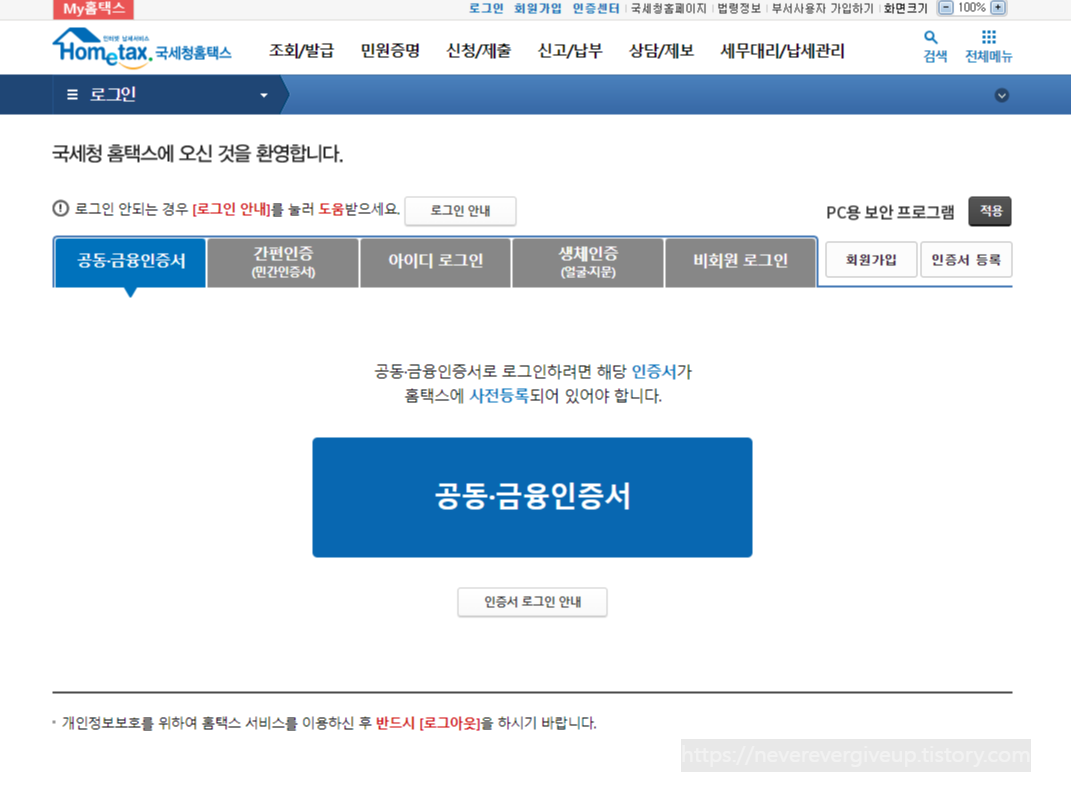Click 회원가입 link in top bar
Screen dimensions: 1071x812
point(538,8)
